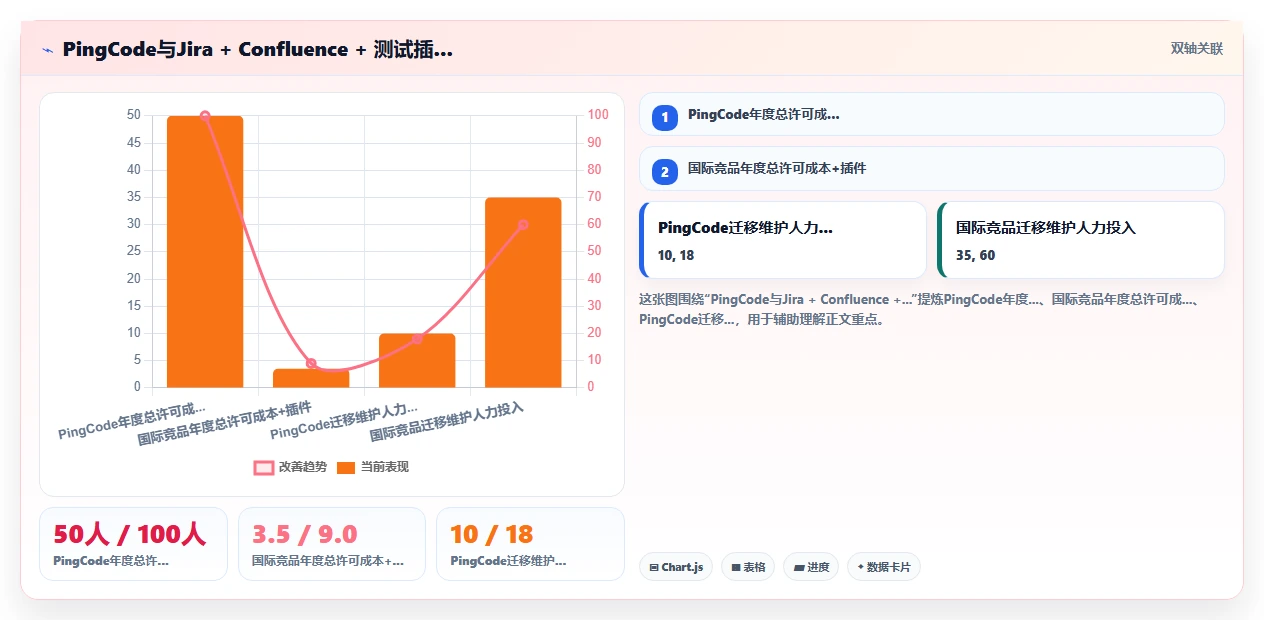This screenshot has height=620, width=1264.
Task: Click the pink outlined 改善趋势 legend swatch
Action: click(x=264, y=468)
